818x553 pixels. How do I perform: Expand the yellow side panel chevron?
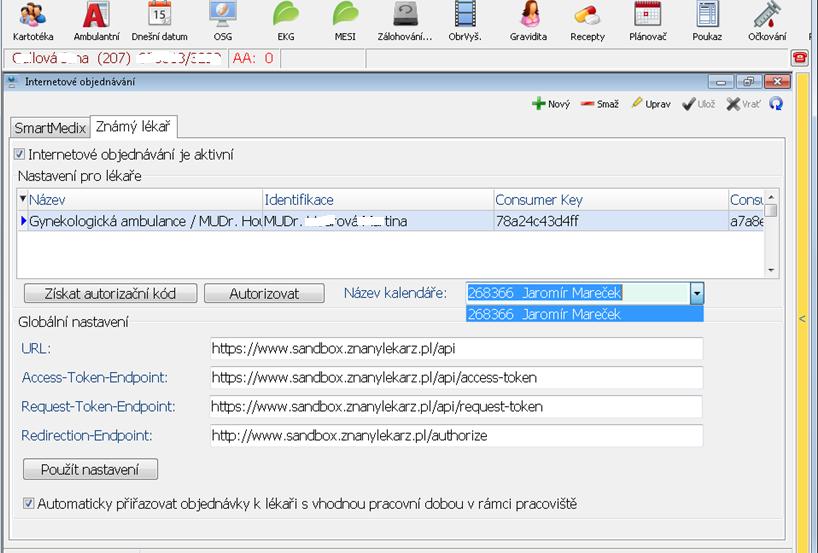[802, 319]
